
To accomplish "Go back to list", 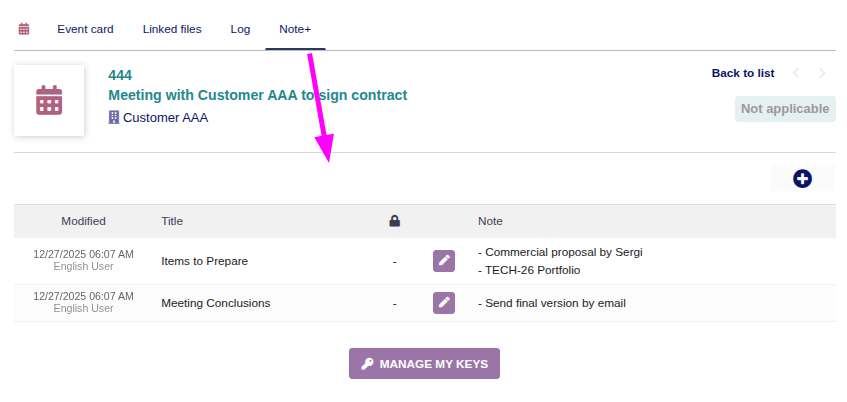I will point(743,73).
